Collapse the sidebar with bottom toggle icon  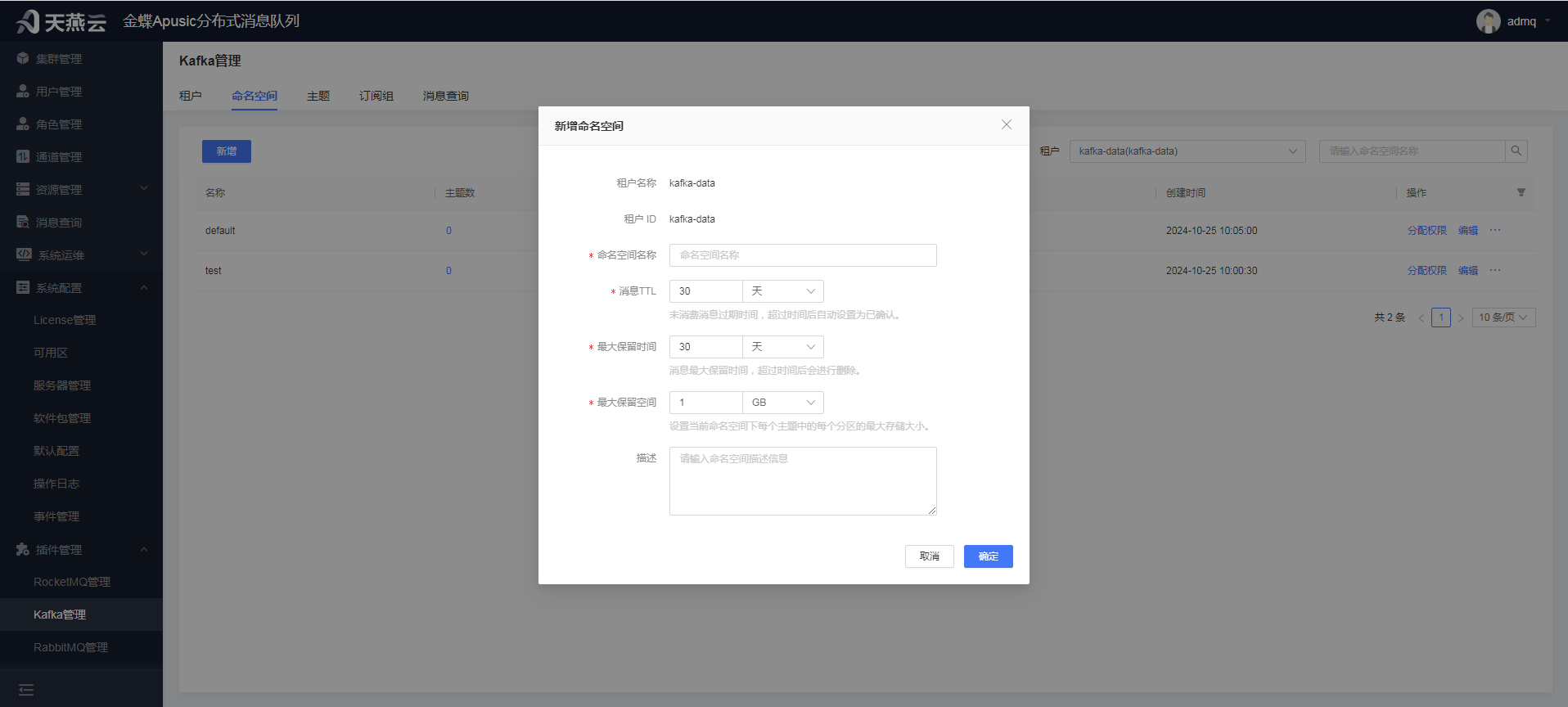(26, 690)
